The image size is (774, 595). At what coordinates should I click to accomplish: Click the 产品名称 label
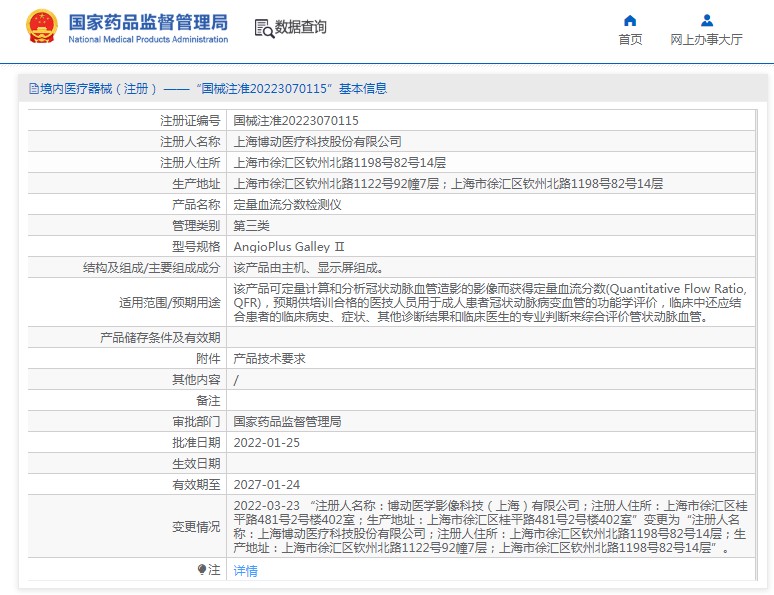(196, 204)
